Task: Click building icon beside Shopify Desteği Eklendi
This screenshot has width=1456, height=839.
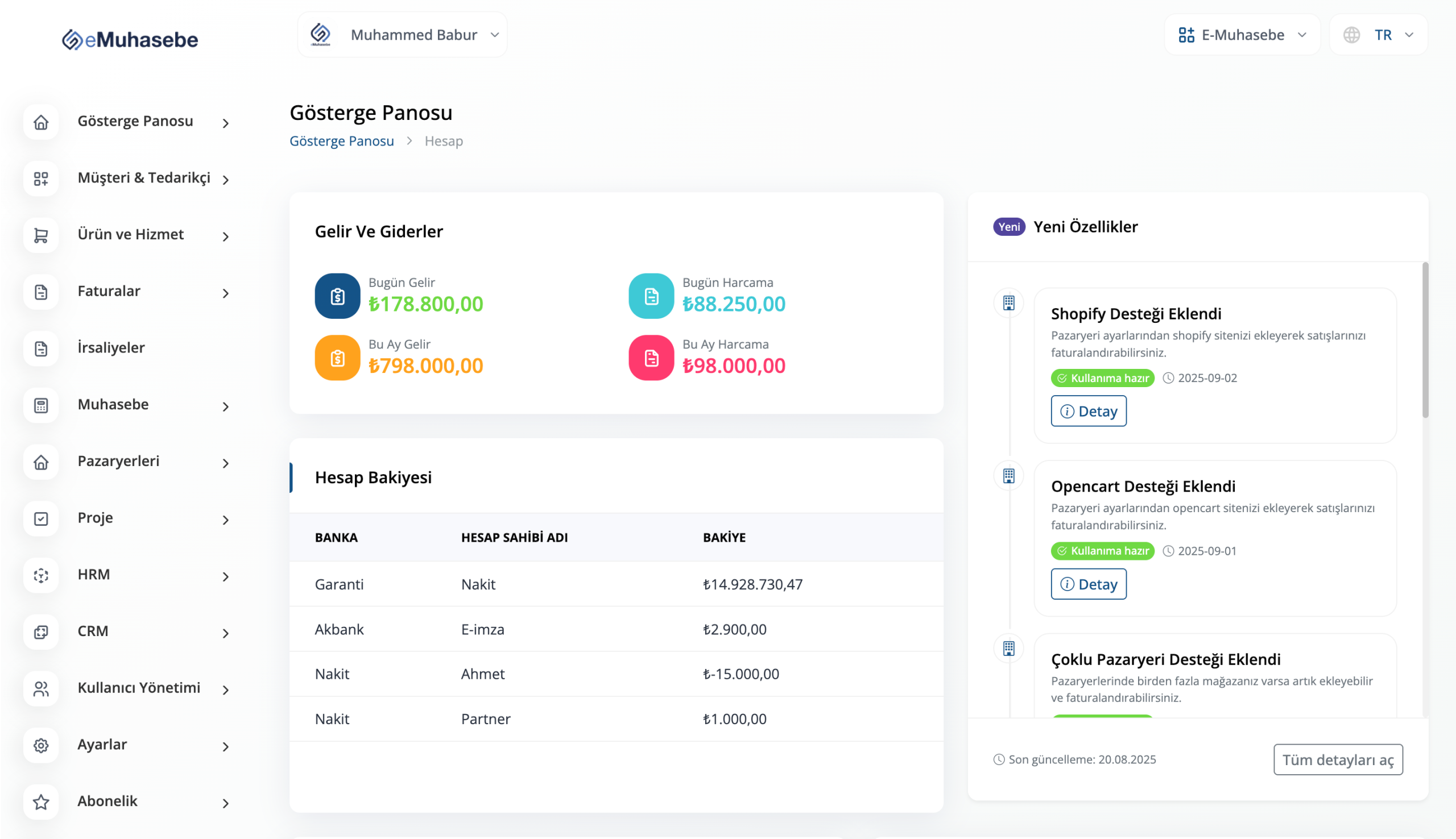Action: tap(1008, 303)
